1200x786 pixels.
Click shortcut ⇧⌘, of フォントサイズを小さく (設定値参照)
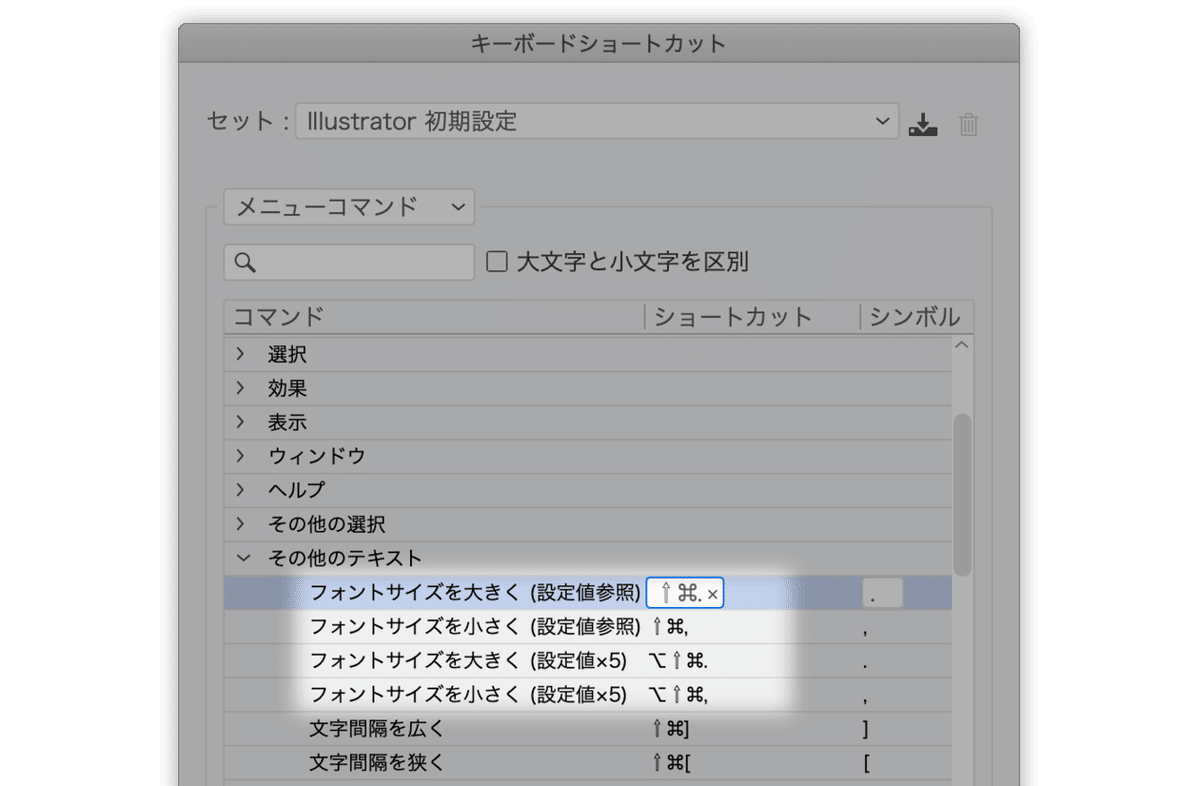coord(671,627)
